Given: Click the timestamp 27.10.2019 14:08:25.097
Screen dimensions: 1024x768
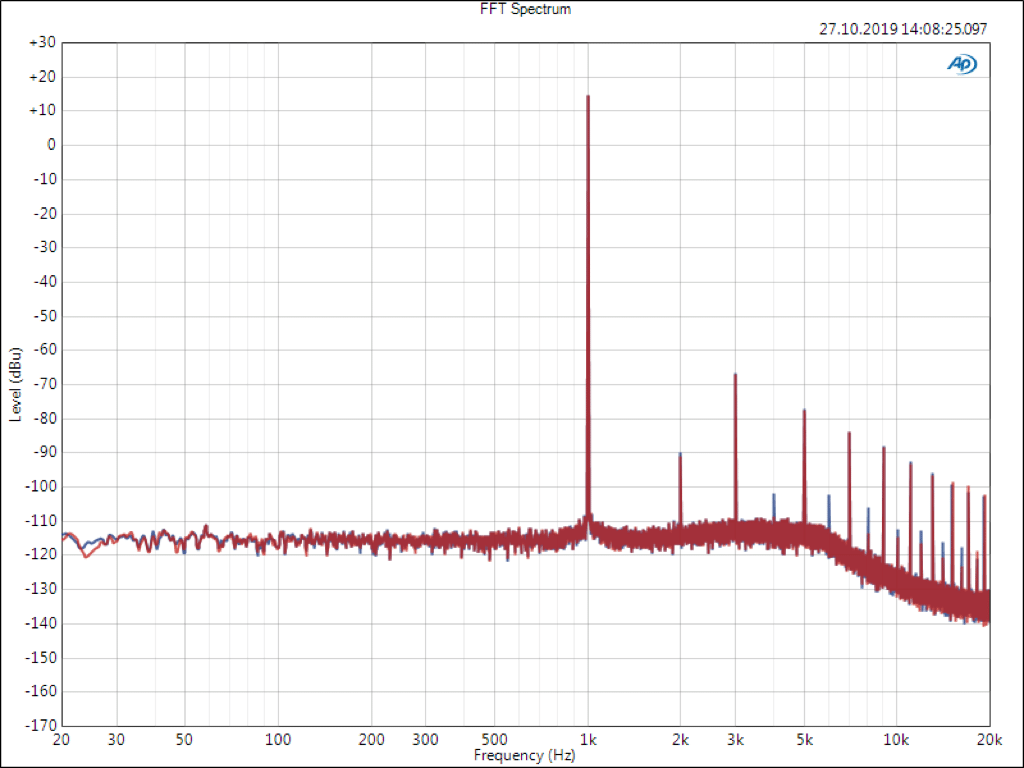Looking at the screenshot, I should click(903, 29).
